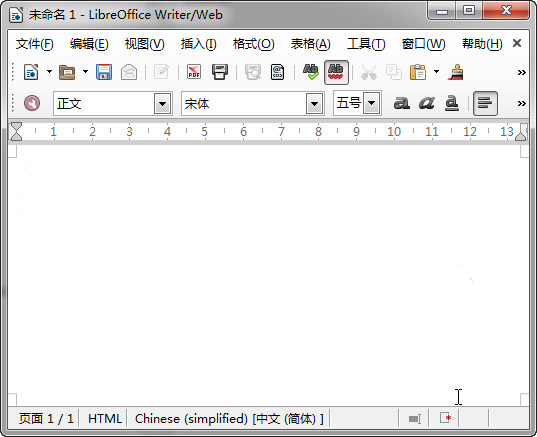Toggle underline formatting
The height and width of the screenshot is (437, 537).
pos(452,103)
